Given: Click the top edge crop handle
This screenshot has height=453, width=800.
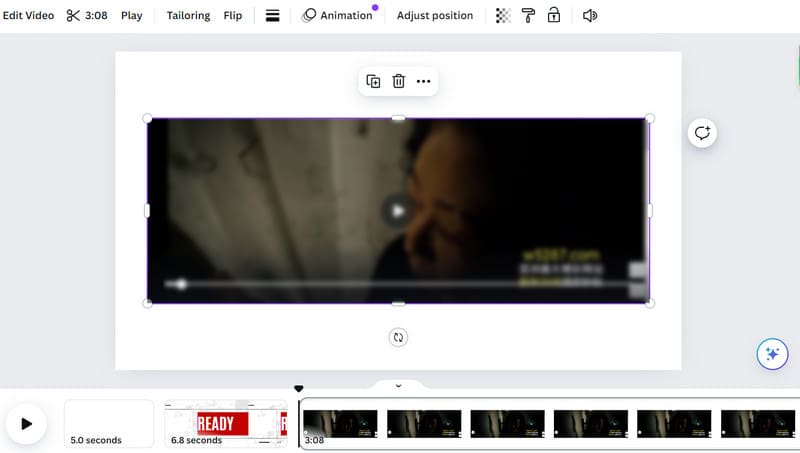Looking at the screenshot, I should tap(398, 118).
